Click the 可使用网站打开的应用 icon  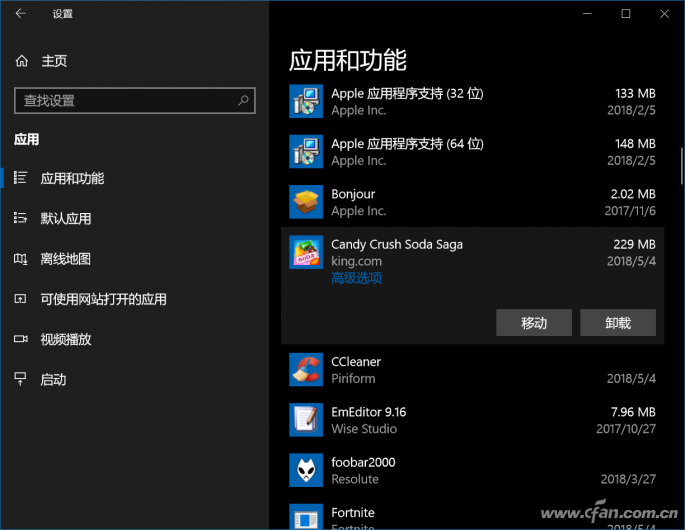click(21, 299)
